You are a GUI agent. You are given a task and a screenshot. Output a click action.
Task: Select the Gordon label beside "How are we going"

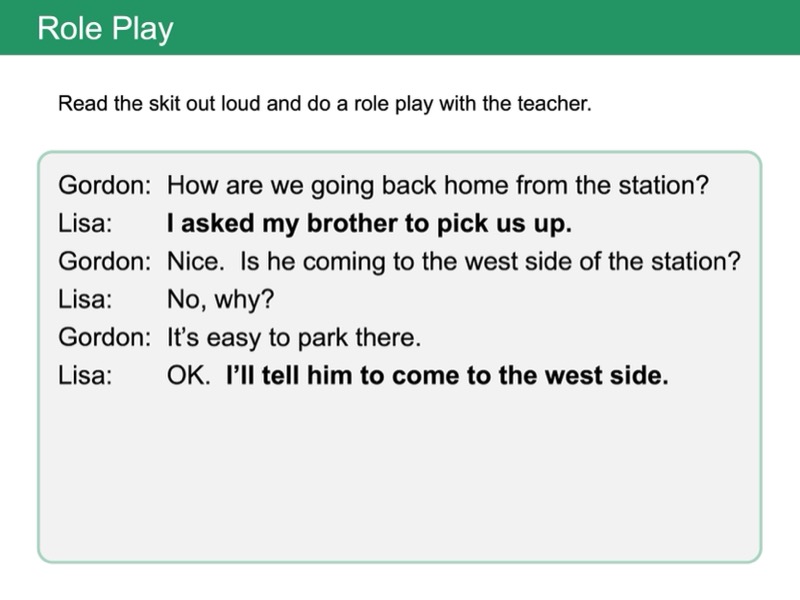pyautogui.click(x=104, y=185)
